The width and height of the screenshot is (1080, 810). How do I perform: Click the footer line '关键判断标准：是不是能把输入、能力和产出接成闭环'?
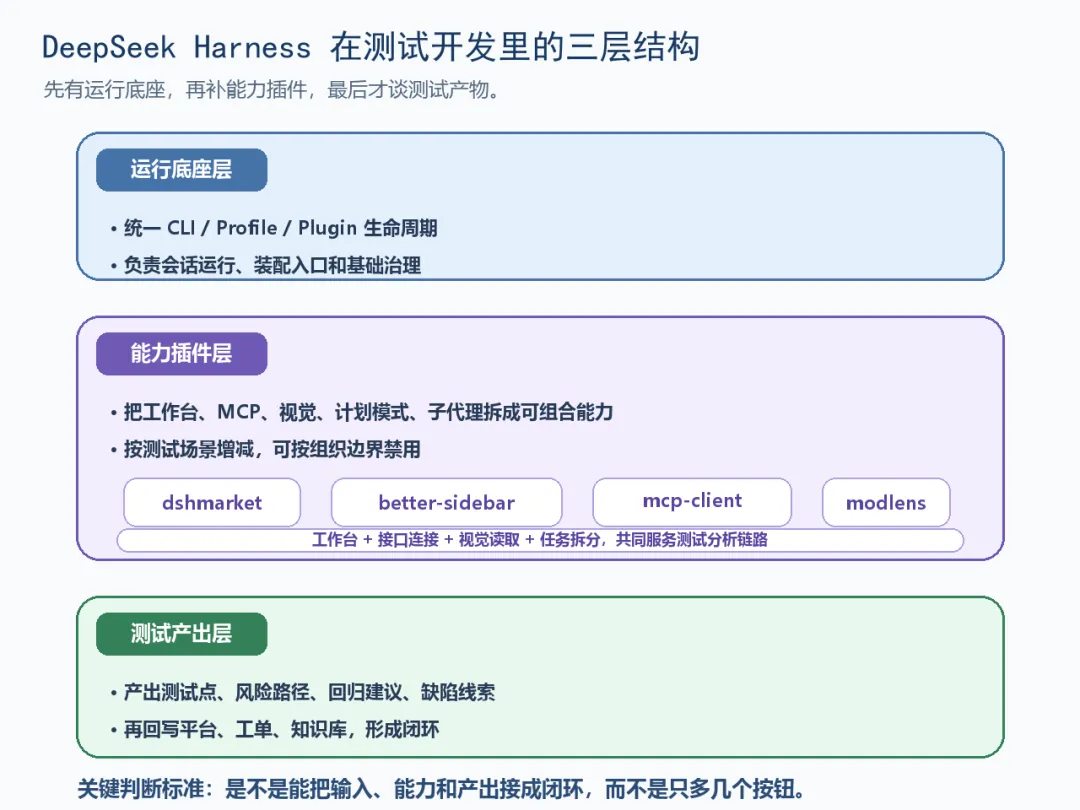[x=441, y=789]
